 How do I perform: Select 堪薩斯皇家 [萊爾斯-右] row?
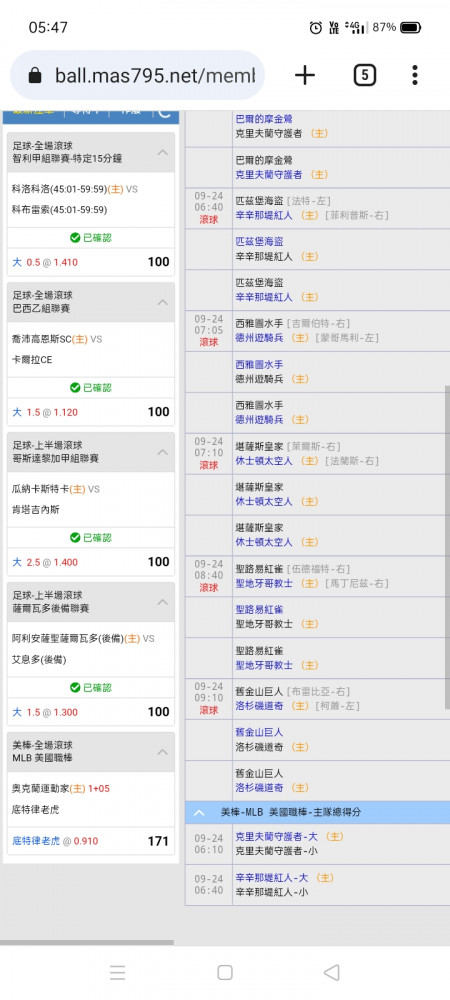coord(287,446)
